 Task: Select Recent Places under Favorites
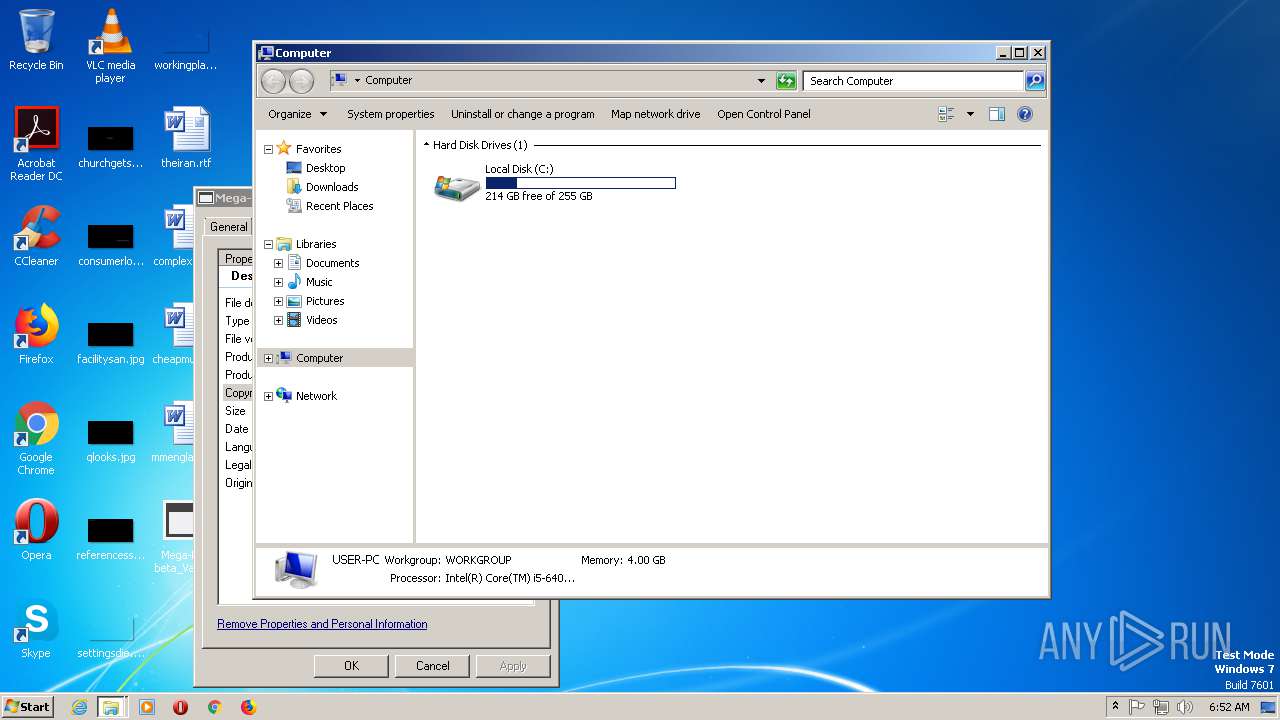(339, 206)
